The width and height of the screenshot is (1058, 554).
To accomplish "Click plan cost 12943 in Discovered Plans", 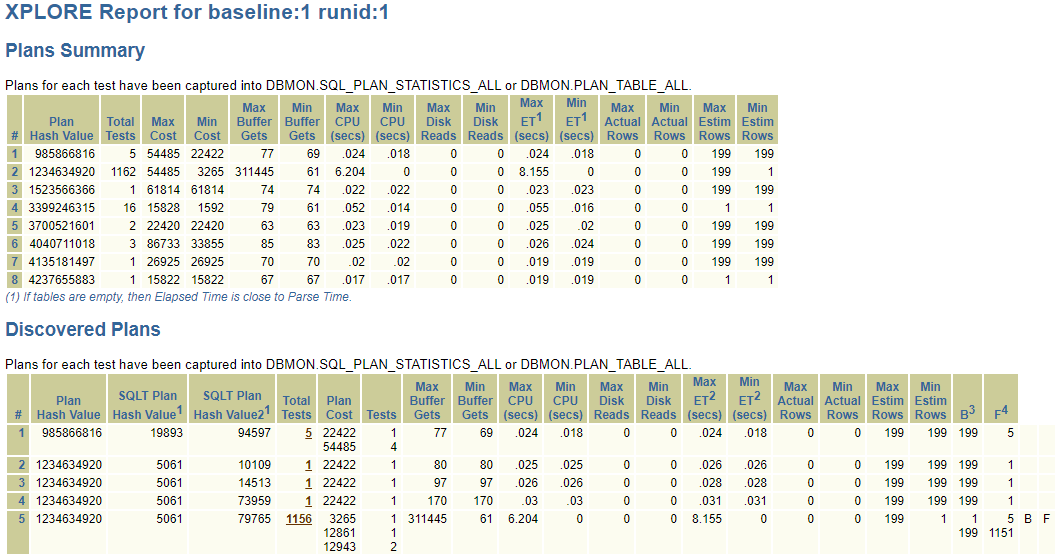I will pyautogui.click(x=339, y=547).
